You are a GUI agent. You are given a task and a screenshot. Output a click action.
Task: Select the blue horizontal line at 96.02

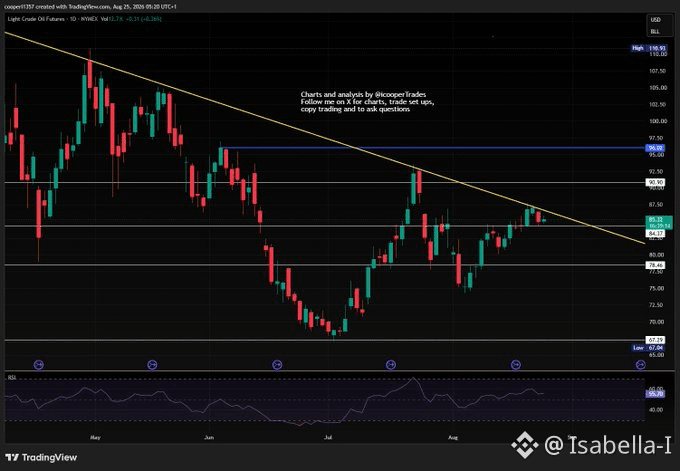pyautogui.click(x=434, y=148)
